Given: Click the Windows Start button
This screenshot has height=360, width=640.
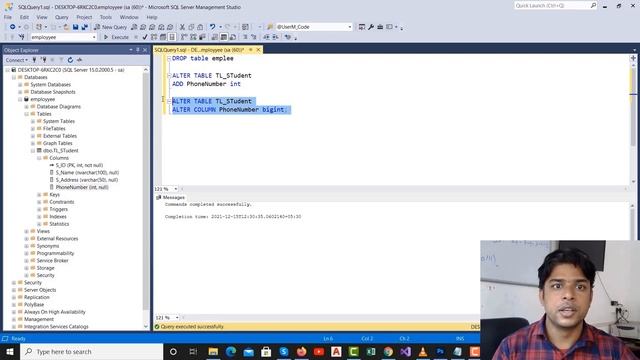Looking at the screenshot, I should click(x=10, y=351).
